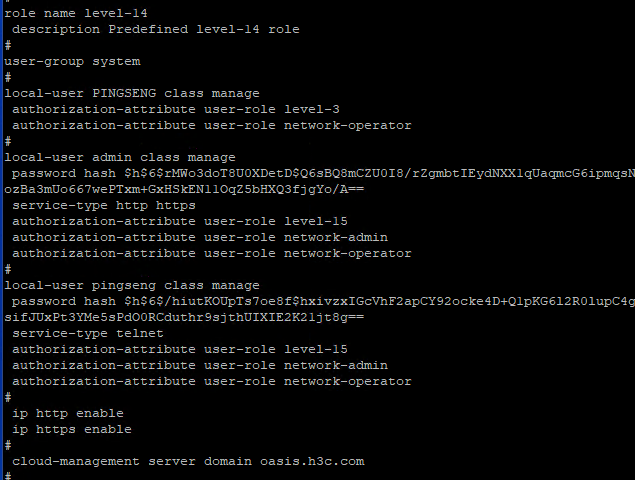The width and height of the screenshot is (635, 480).
Task: Click network-operator role line below level-3
Action: click(x=211, y=125)
